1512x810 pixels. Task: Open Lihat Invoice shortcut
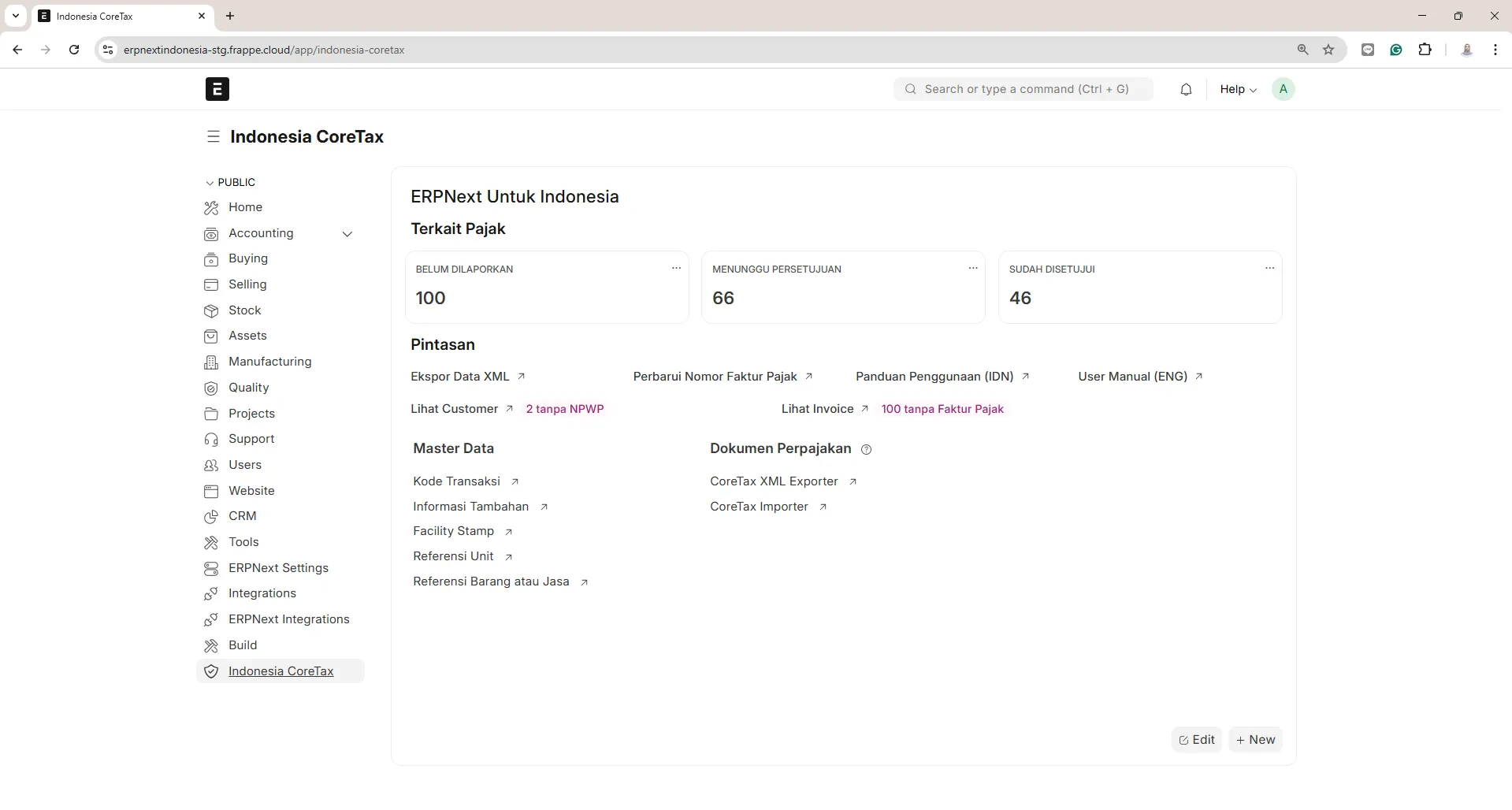[x=825, y=409]
